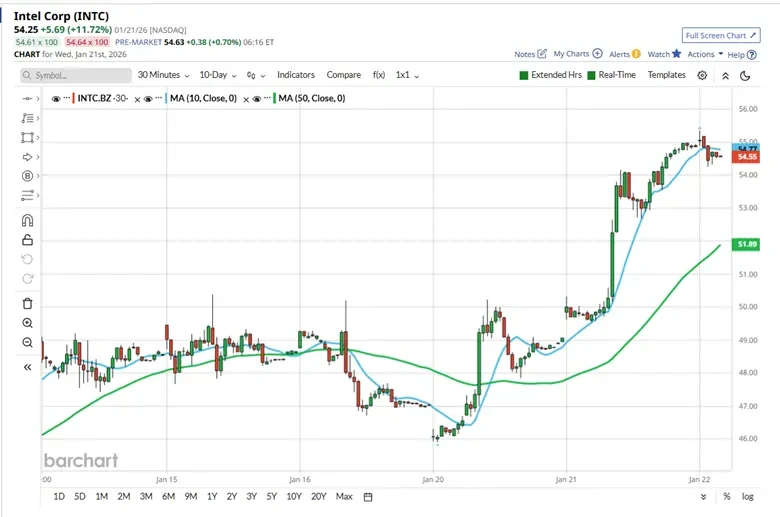Open the Full Screen Chart button
This screenshot has width=780, height=517.
(x=721, y=35)
